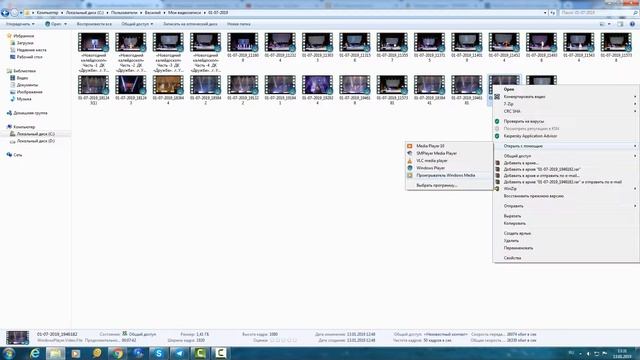Viewport: 640px width, 360px height.
Task: Select Новогодний калейдоскоп Часть -1 video
Action: [94, 52]
